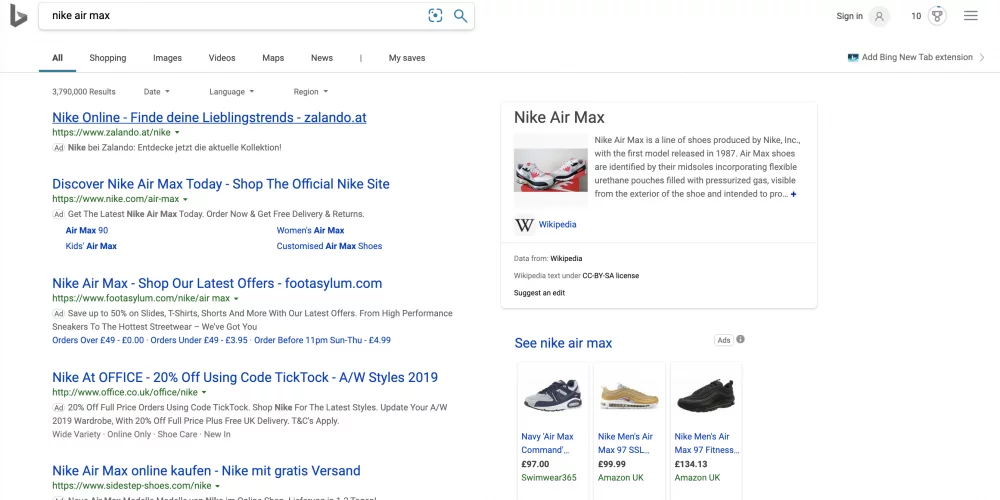
Task: Open Customised Air Max Shoes sitelink
Action: coord(329,246)
